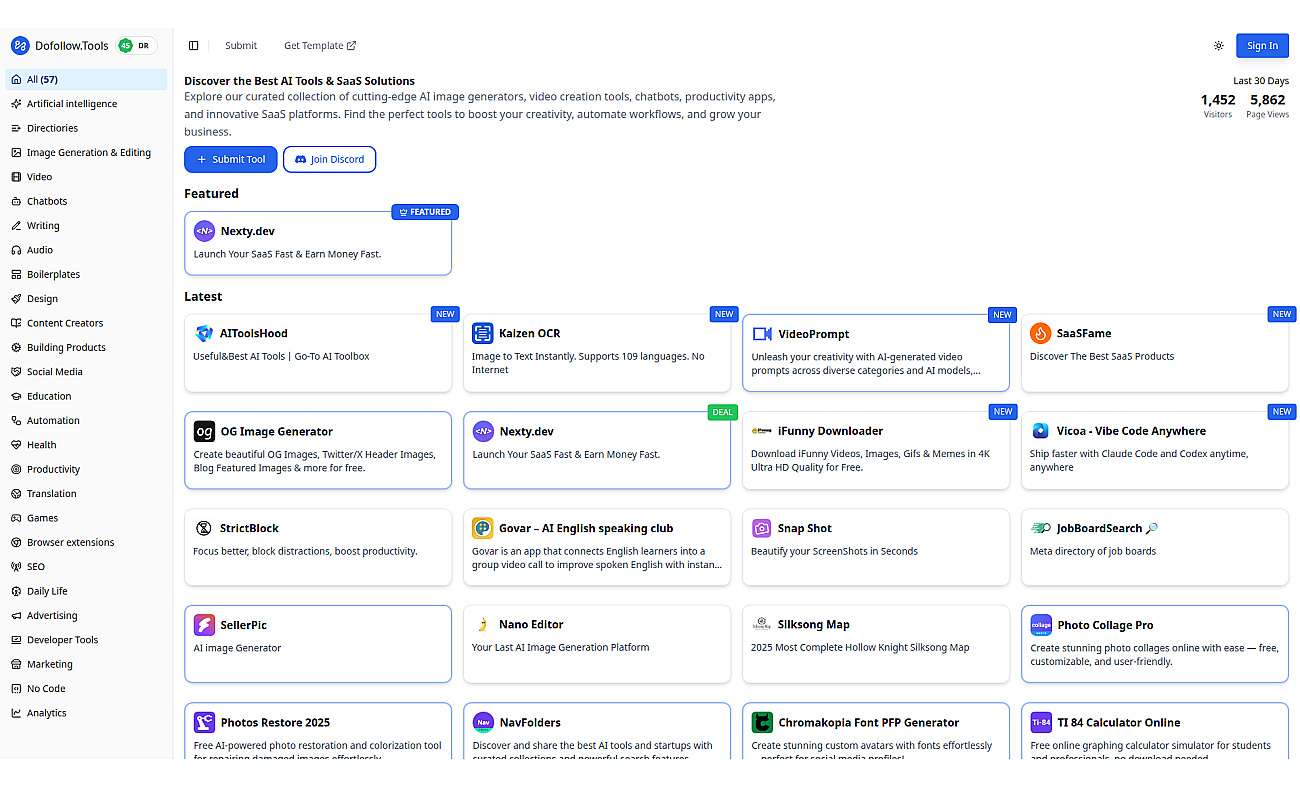Image resolution: width=1300 pixels, height=788 pixels.
Task: Open the Developer Tools sidebar category
Action: [x=62, y=640]
